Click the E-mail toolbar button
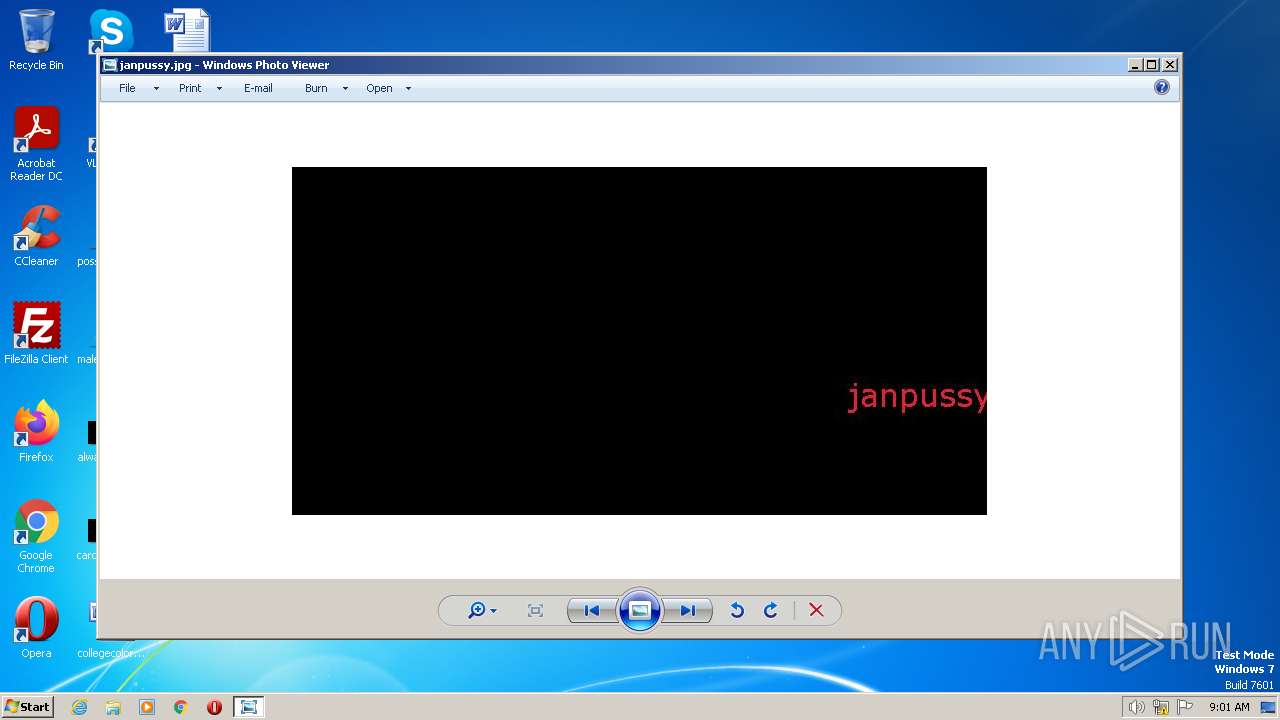The image size is (1280, 720). click(258, 88)
